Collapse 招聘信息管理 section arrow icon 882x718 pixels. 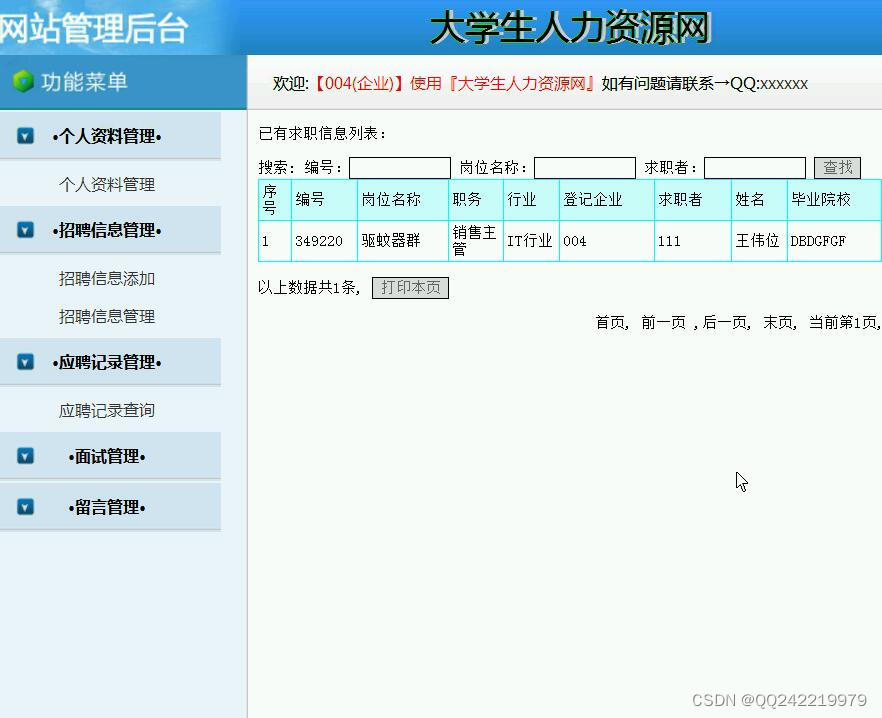[x=25, y=230]
